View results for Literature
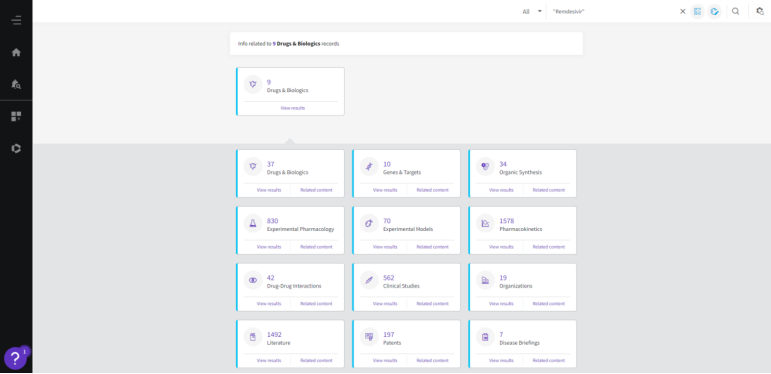 coord(269,360)
